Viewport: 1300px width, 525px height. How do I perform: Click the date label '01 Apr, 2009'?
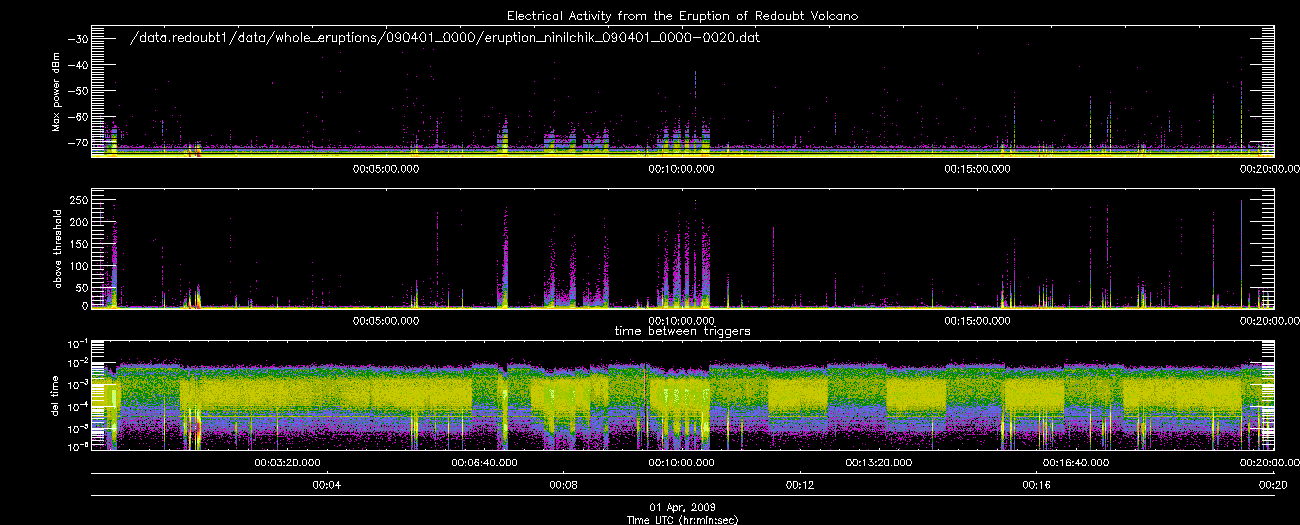click(682, 507)
